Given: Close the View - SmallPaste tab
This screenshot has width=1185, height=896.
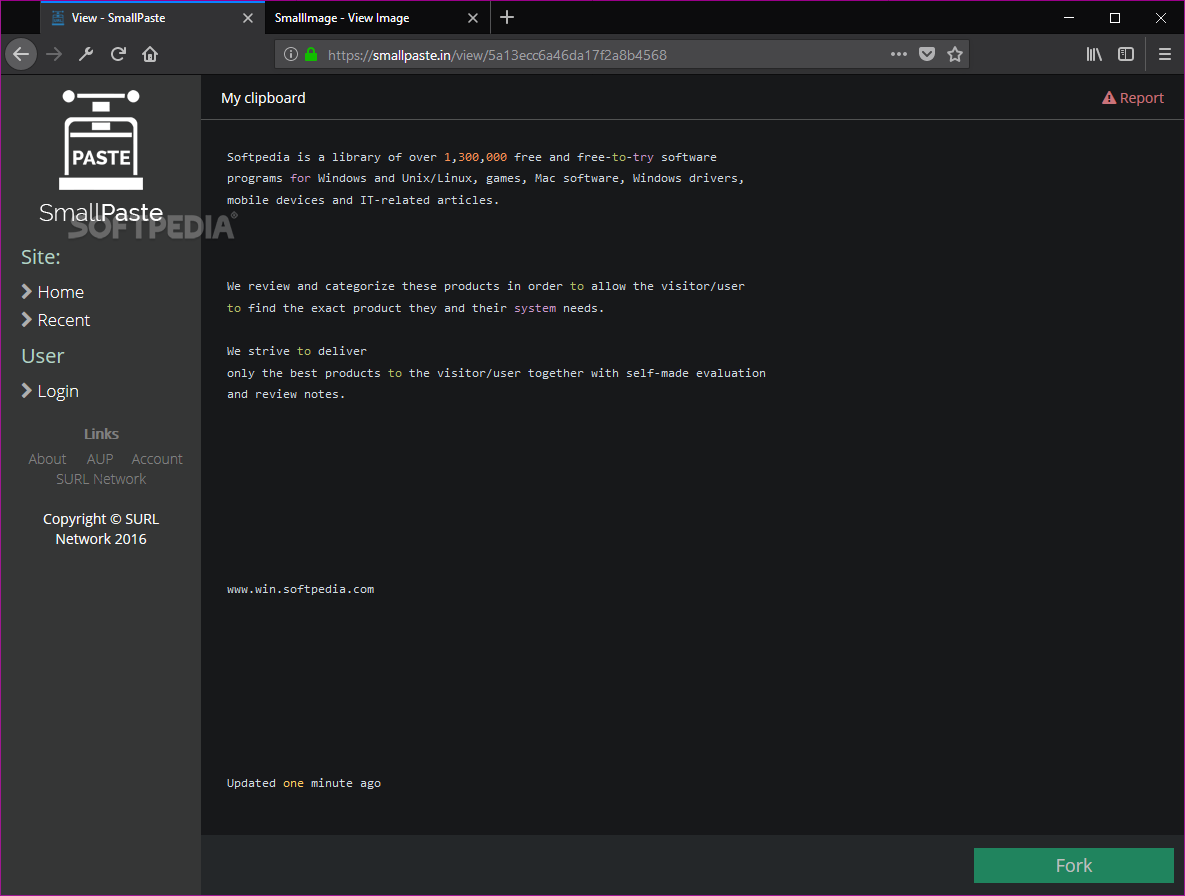Looking at the screenshot, I should [x=248, y=18].
